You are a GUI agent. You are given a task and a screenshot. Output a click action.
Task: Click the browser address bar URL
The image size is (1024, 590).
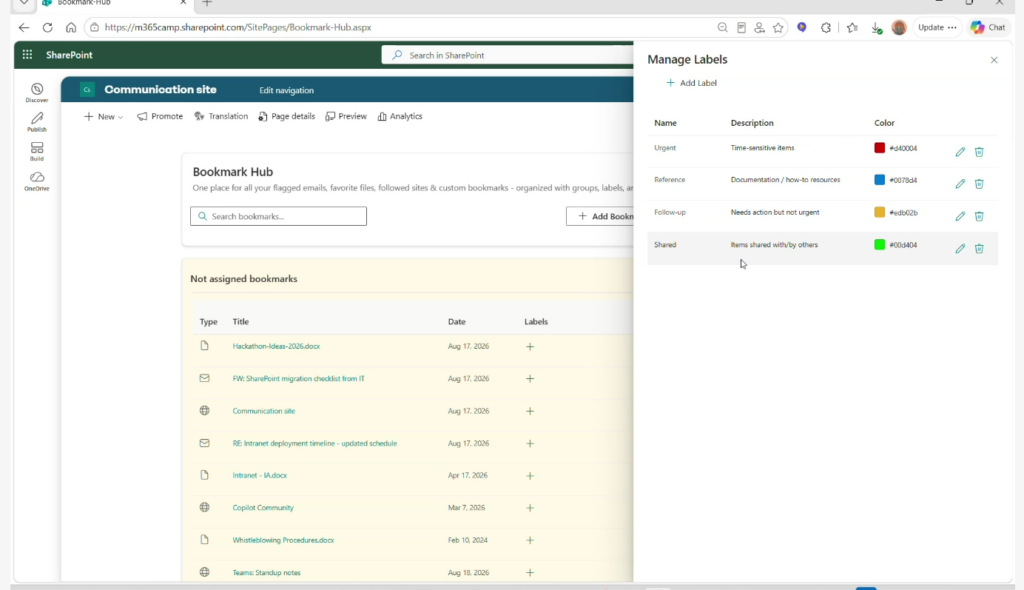[x=238, y=27]
